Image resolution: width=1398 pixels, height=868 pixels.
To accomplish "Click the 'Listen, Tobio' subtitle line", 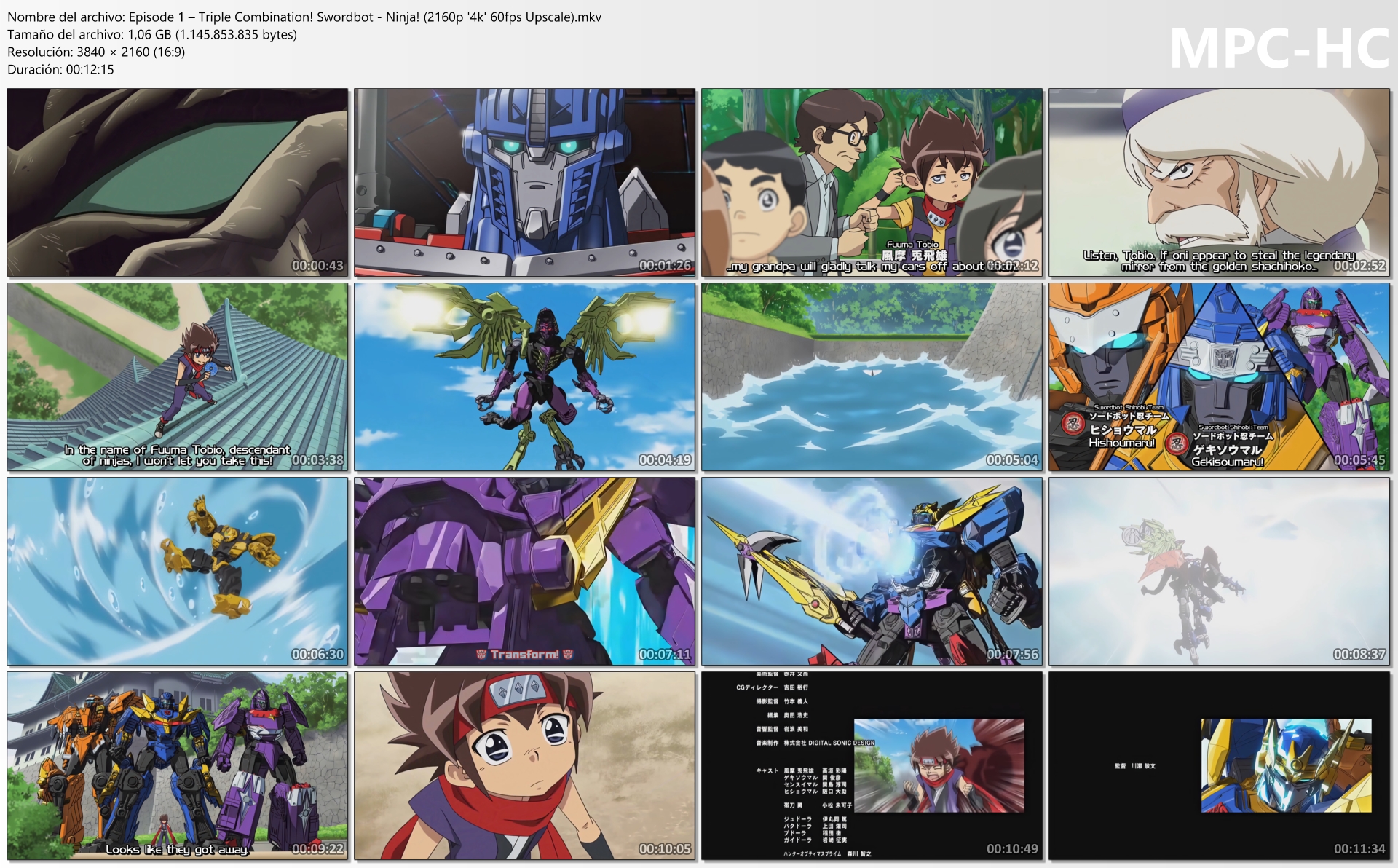I will (x=1219, y=261).
